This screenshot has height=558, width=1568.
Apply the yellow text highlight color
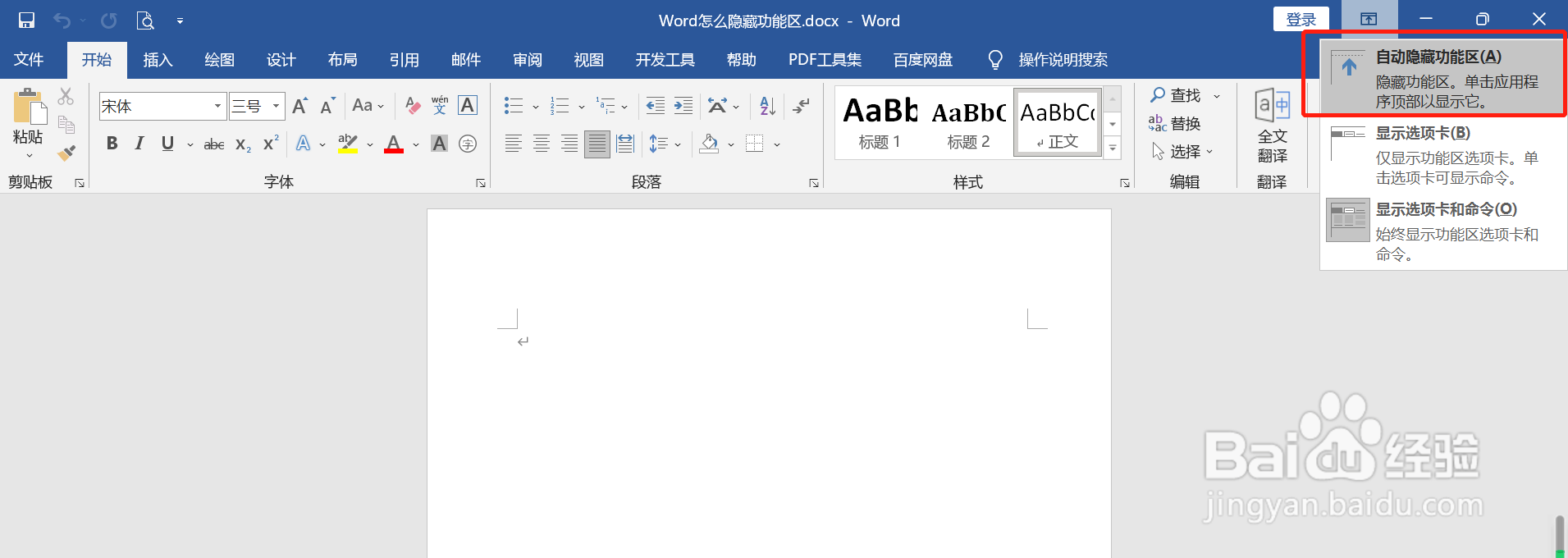click(348, 144)
